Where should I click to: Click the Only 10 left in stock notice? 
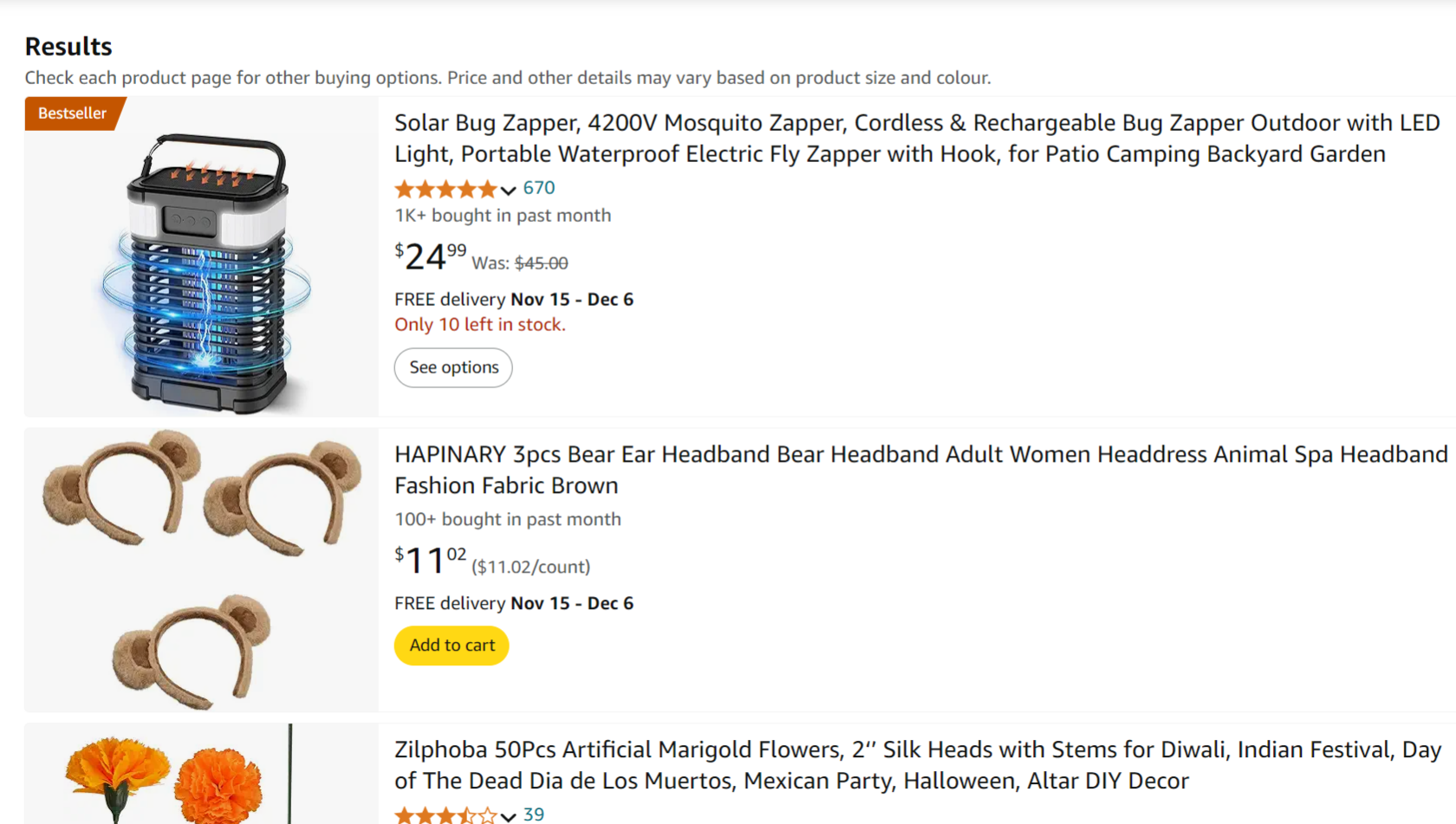[x=479, y=325]
